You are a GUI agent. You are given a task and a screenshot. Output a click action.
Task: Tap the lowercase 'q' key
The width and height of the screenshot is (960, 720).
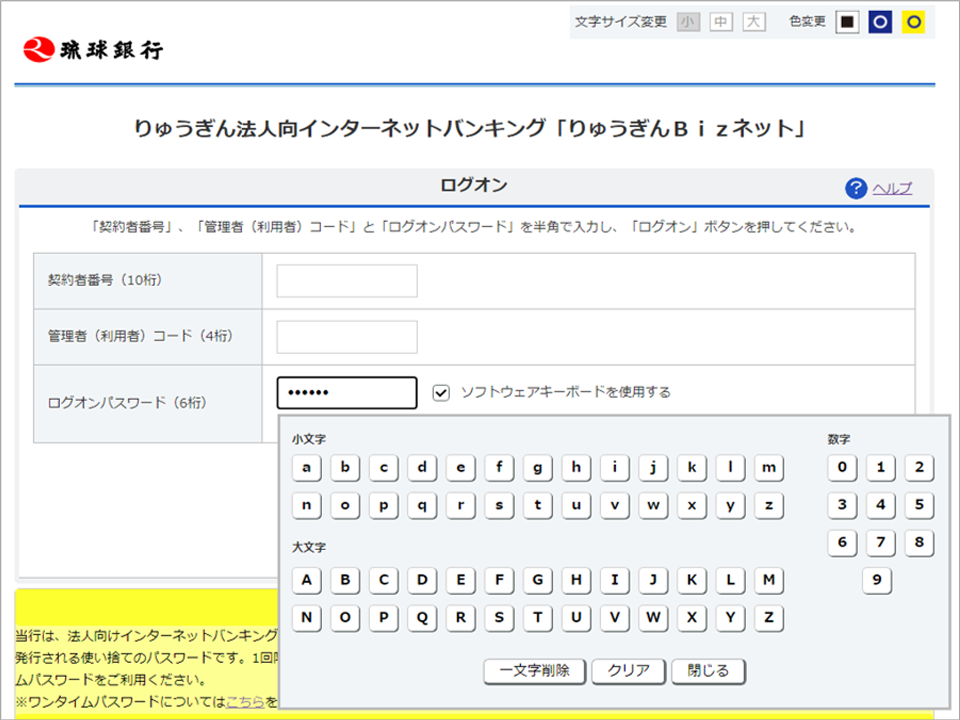click(422, 506)
